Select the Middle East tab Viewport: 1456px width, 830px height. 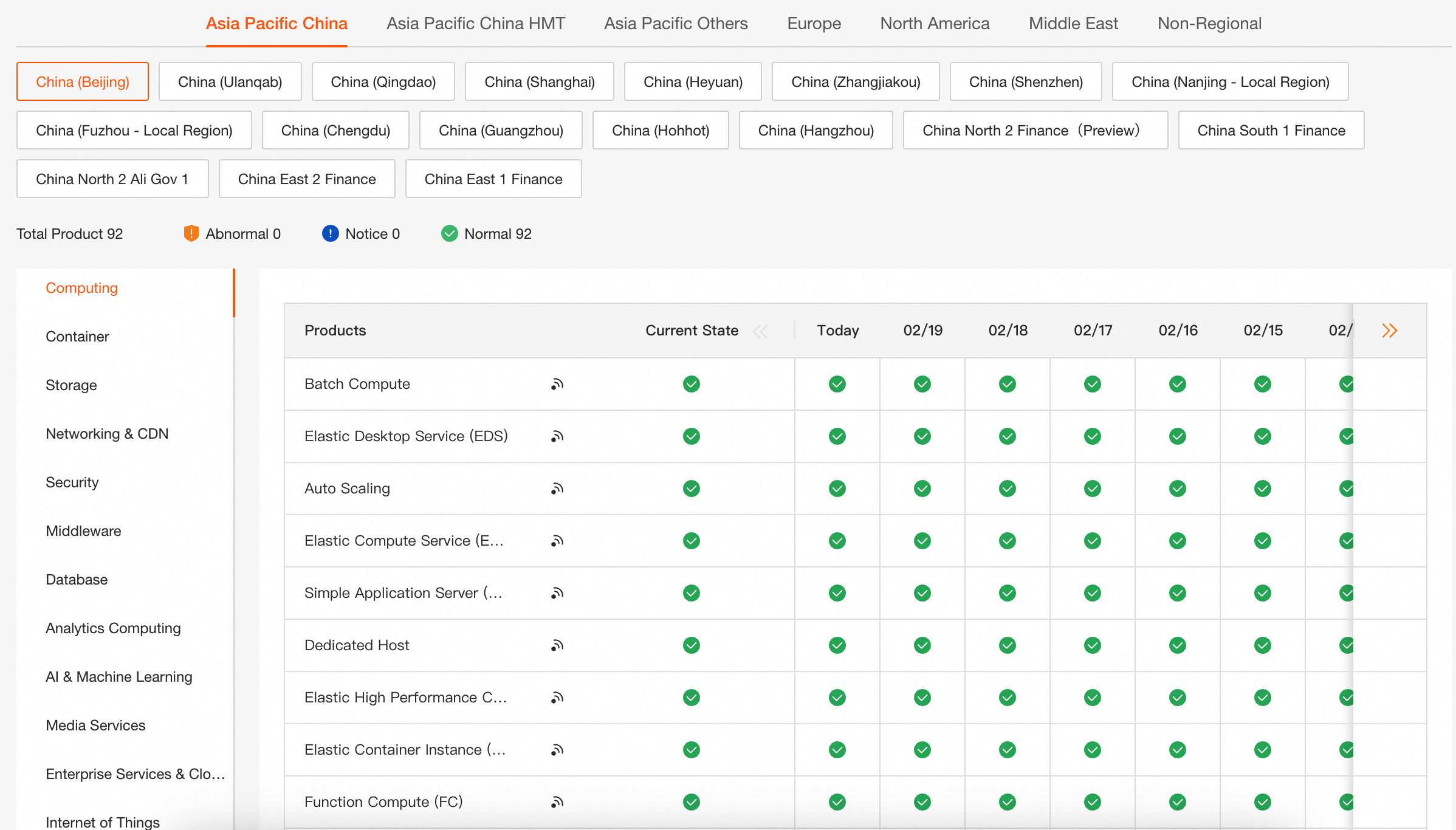point(1073,24)
